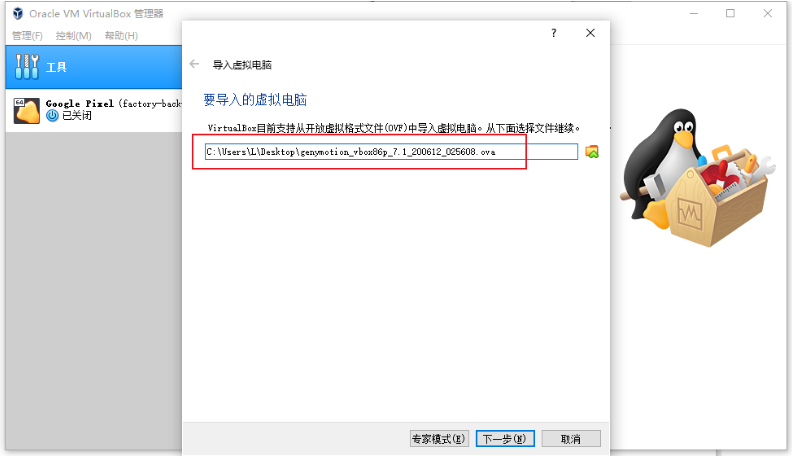Click the 专家模式(E) button

439,438
